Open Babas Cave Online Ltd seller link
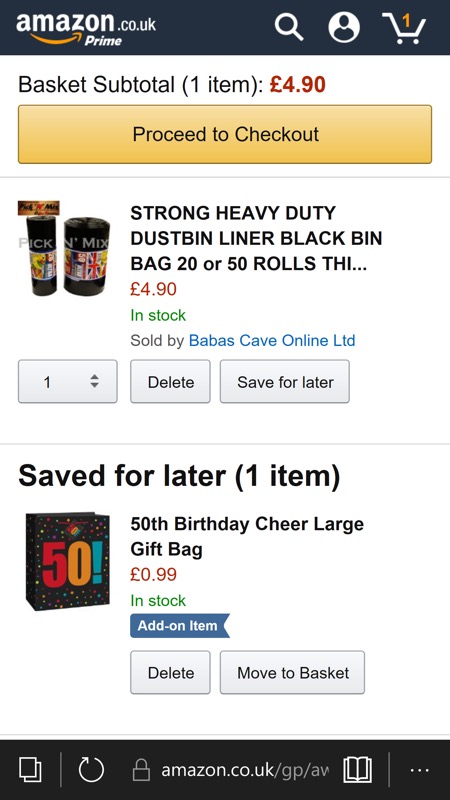Image resolution: width=450 pixels, height=800 pixels. 272,340
